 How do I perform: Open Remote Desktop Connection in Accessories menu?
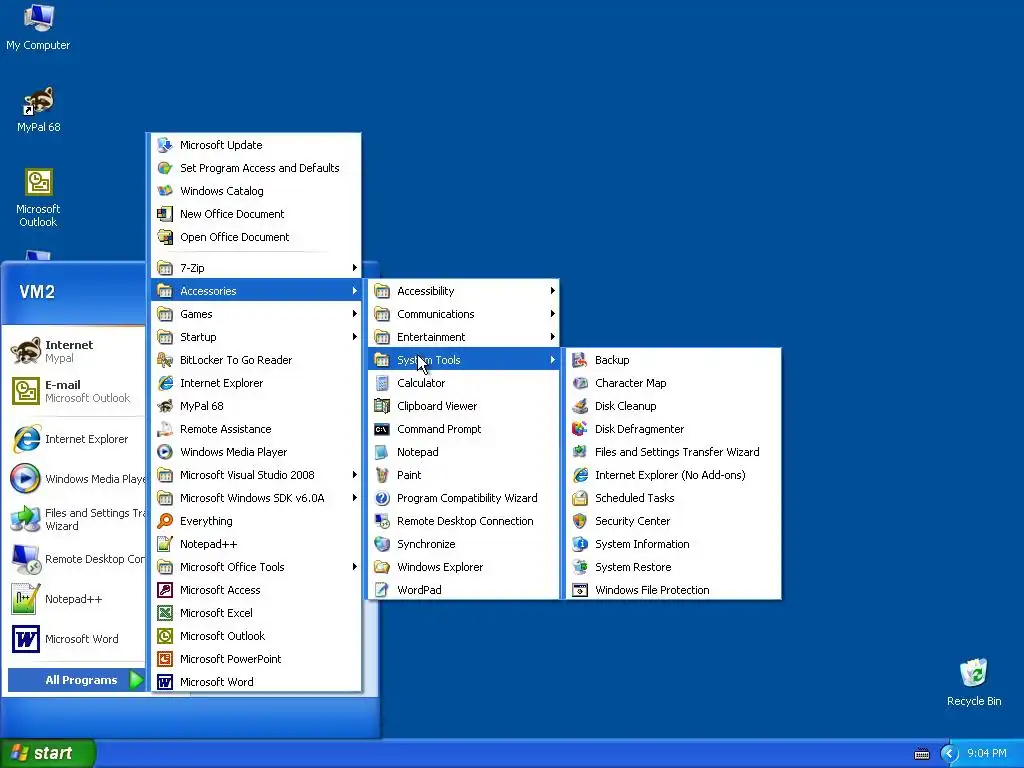point(464,521)
